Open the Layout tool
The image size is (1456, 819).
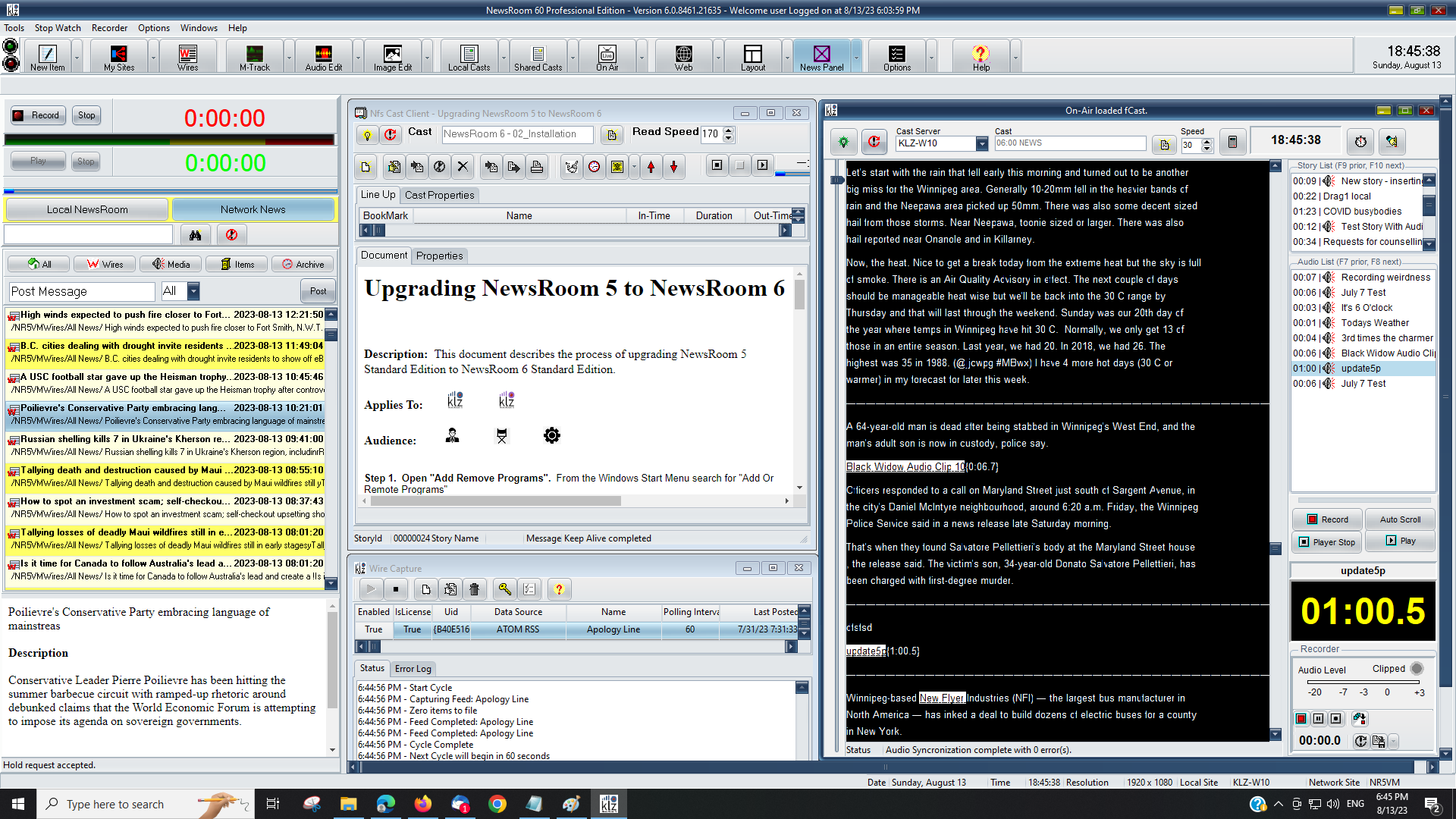click(x=752, y=57)
